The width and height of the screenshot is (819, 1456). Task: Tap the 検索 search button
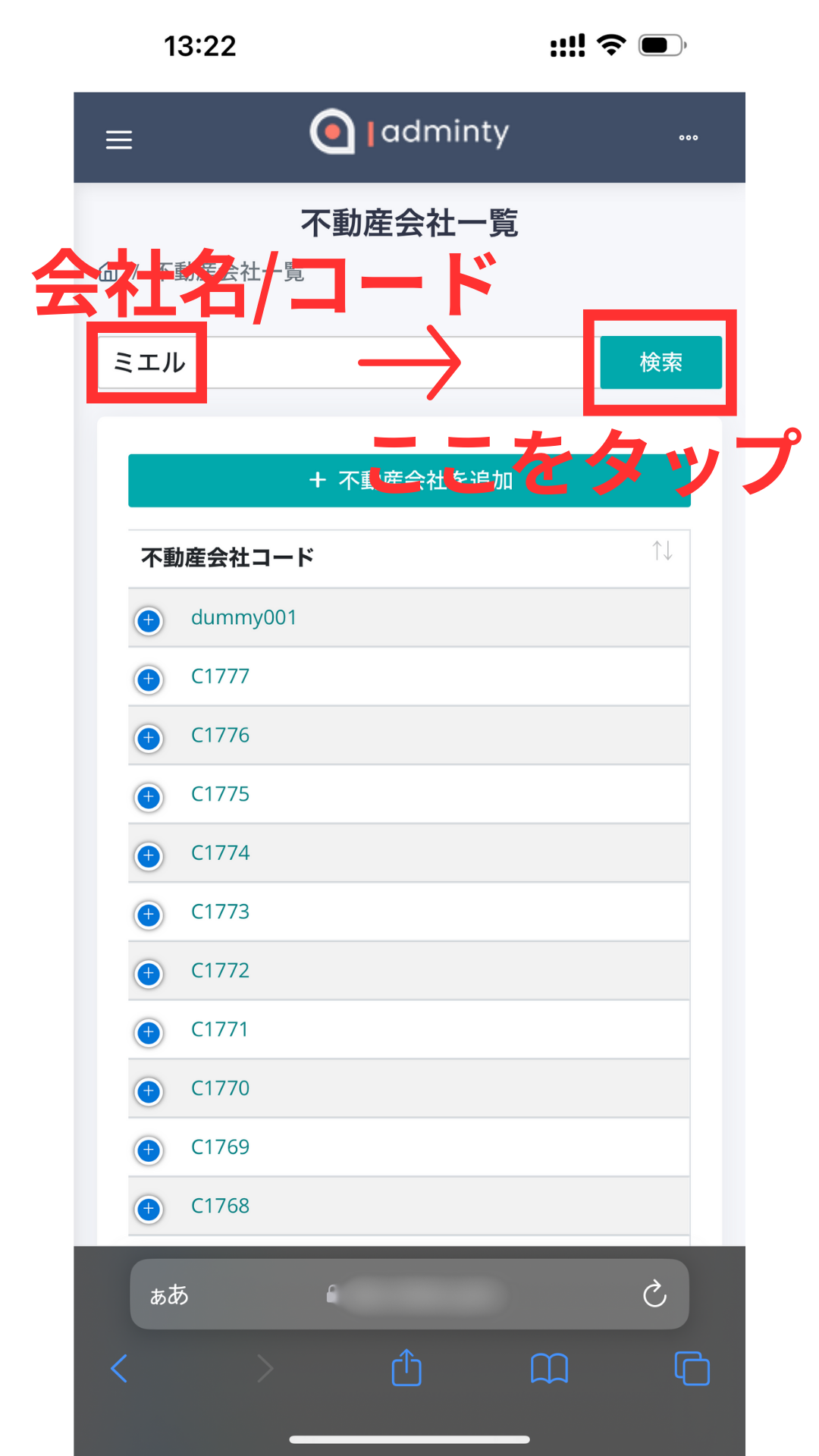pos(661,362)
